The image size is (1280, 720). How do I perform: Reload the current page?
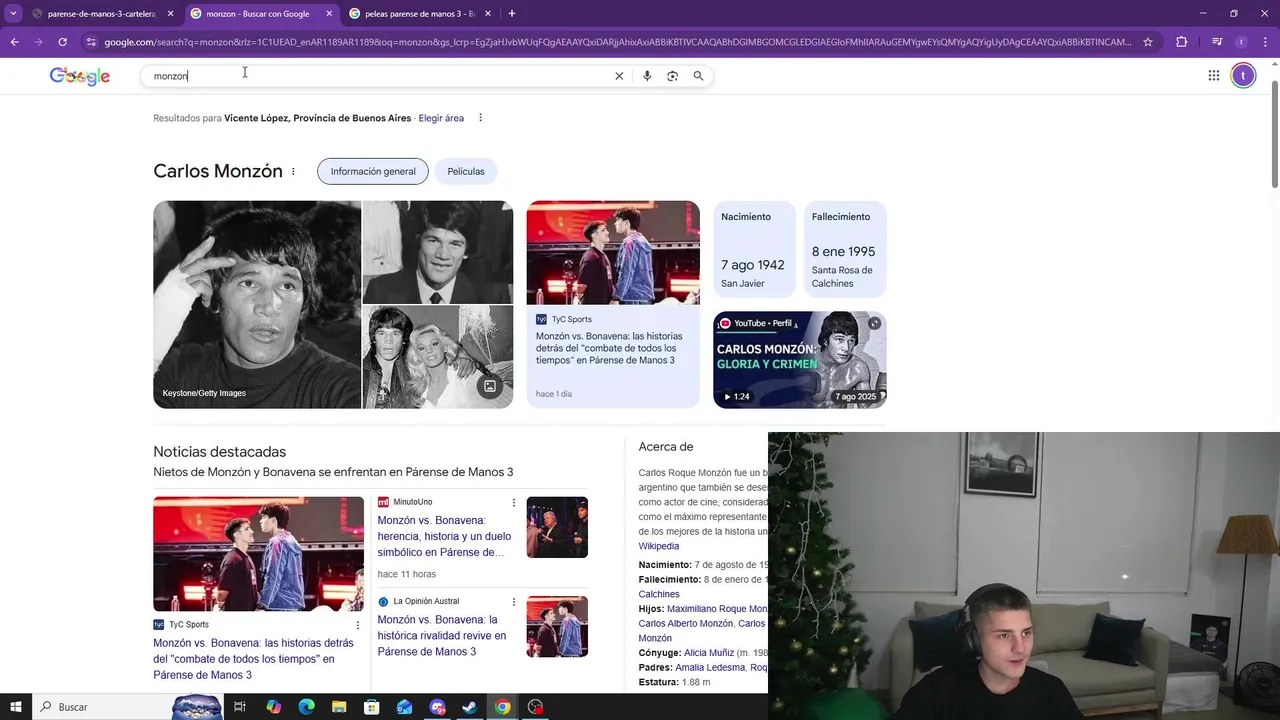pos(62,42)
